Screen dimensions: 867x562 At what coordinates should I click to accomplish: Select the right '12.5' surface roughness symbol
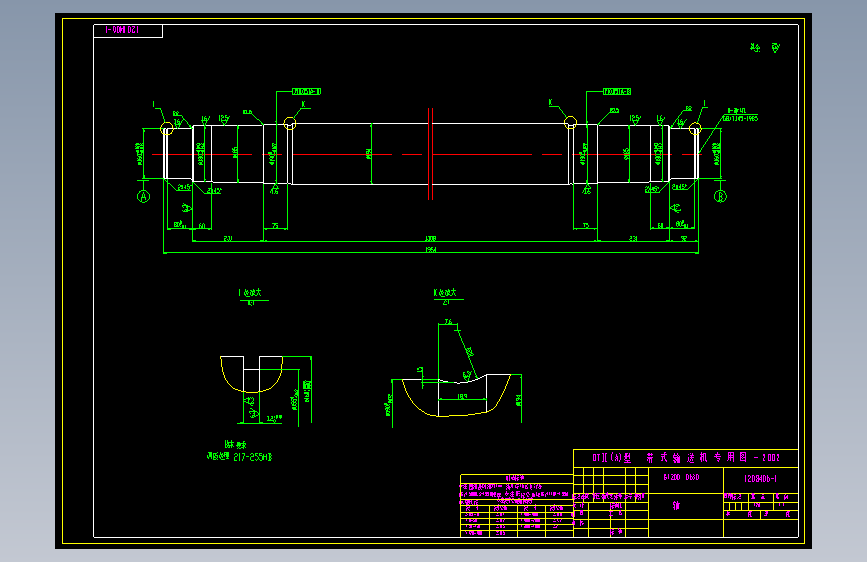(635, 119)
